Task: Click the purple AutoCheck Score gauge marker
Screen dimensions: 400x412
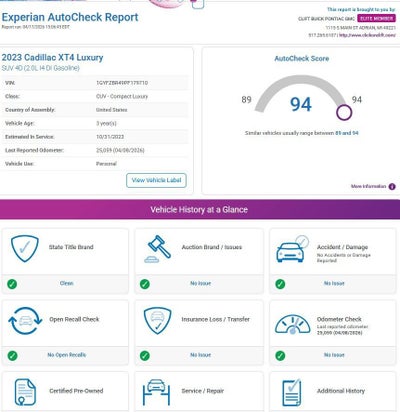Action: [x=344, y=113]
